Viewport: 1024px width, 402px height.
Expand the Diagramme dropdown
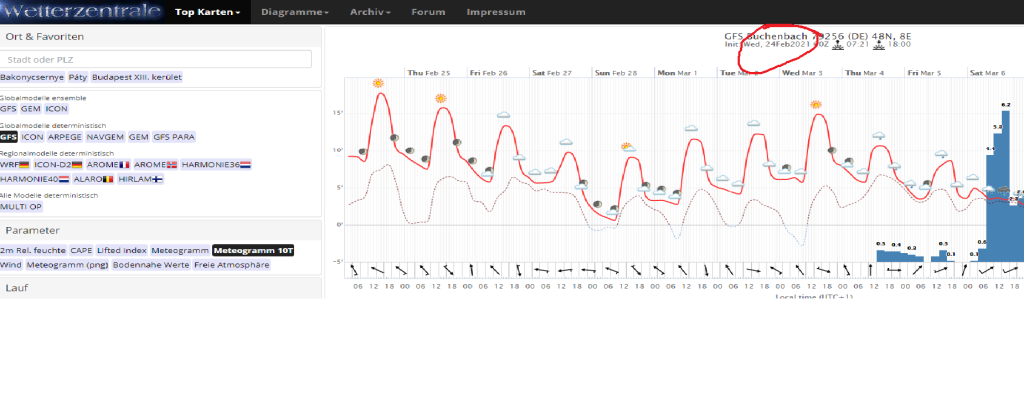coord(294,13)
